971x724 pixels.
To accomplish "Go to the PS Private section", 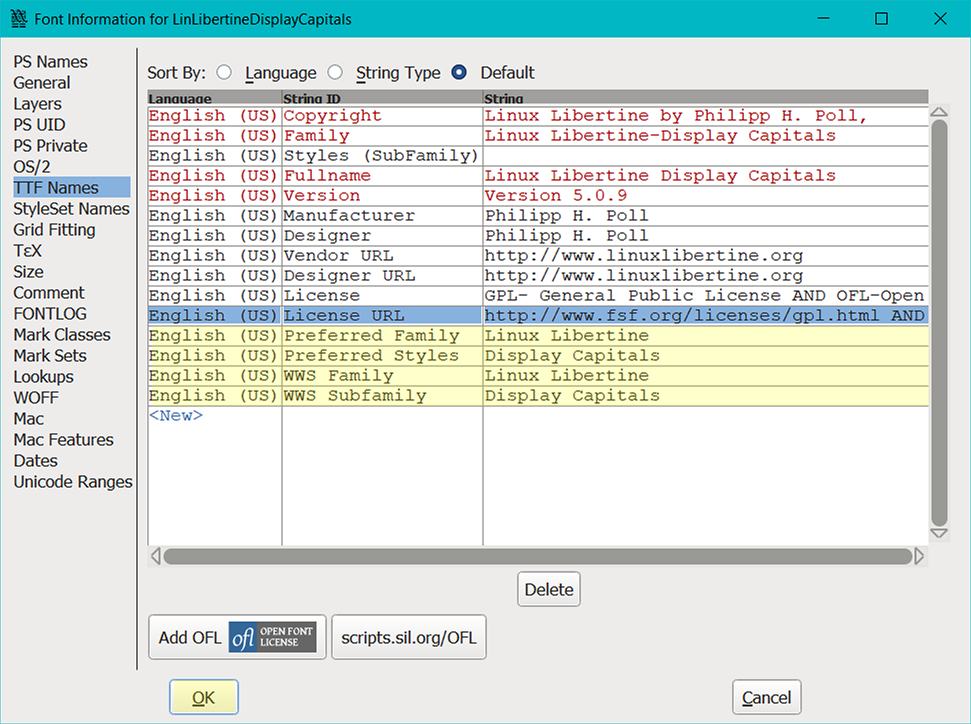I will [x=51, y=146].
